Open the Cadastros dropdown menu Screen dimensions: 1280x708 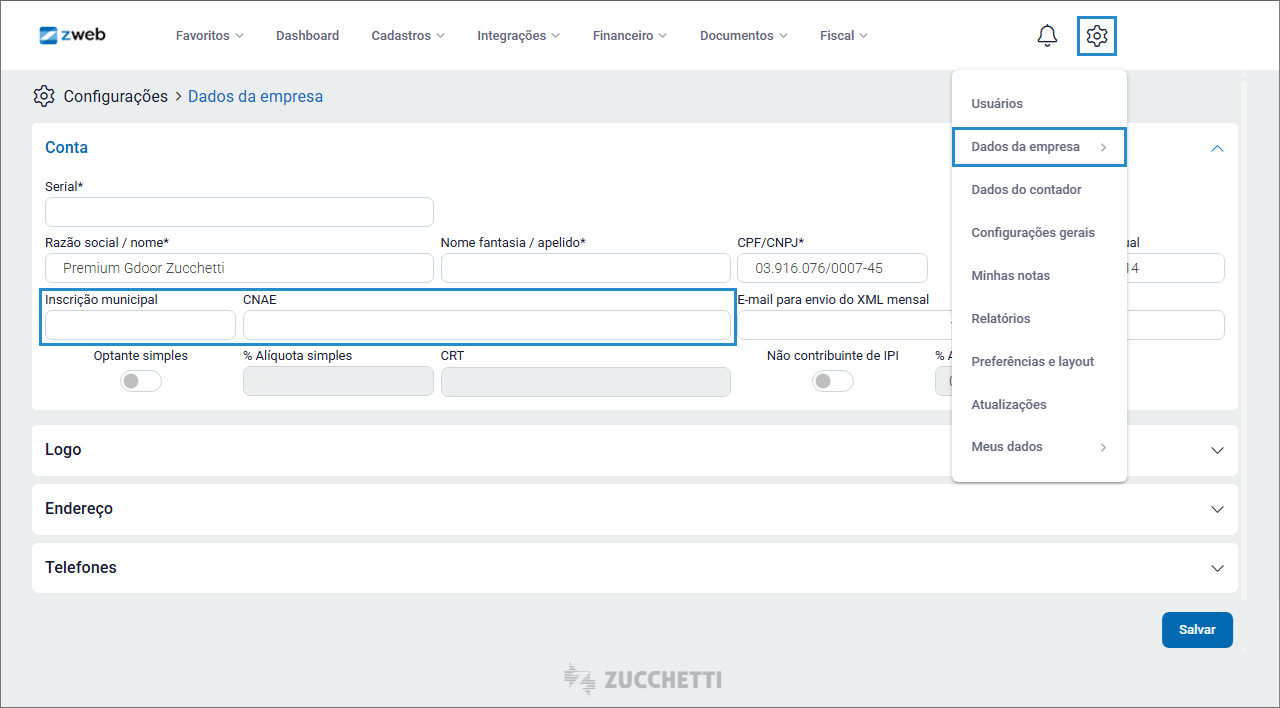click(x=407, y=36)
